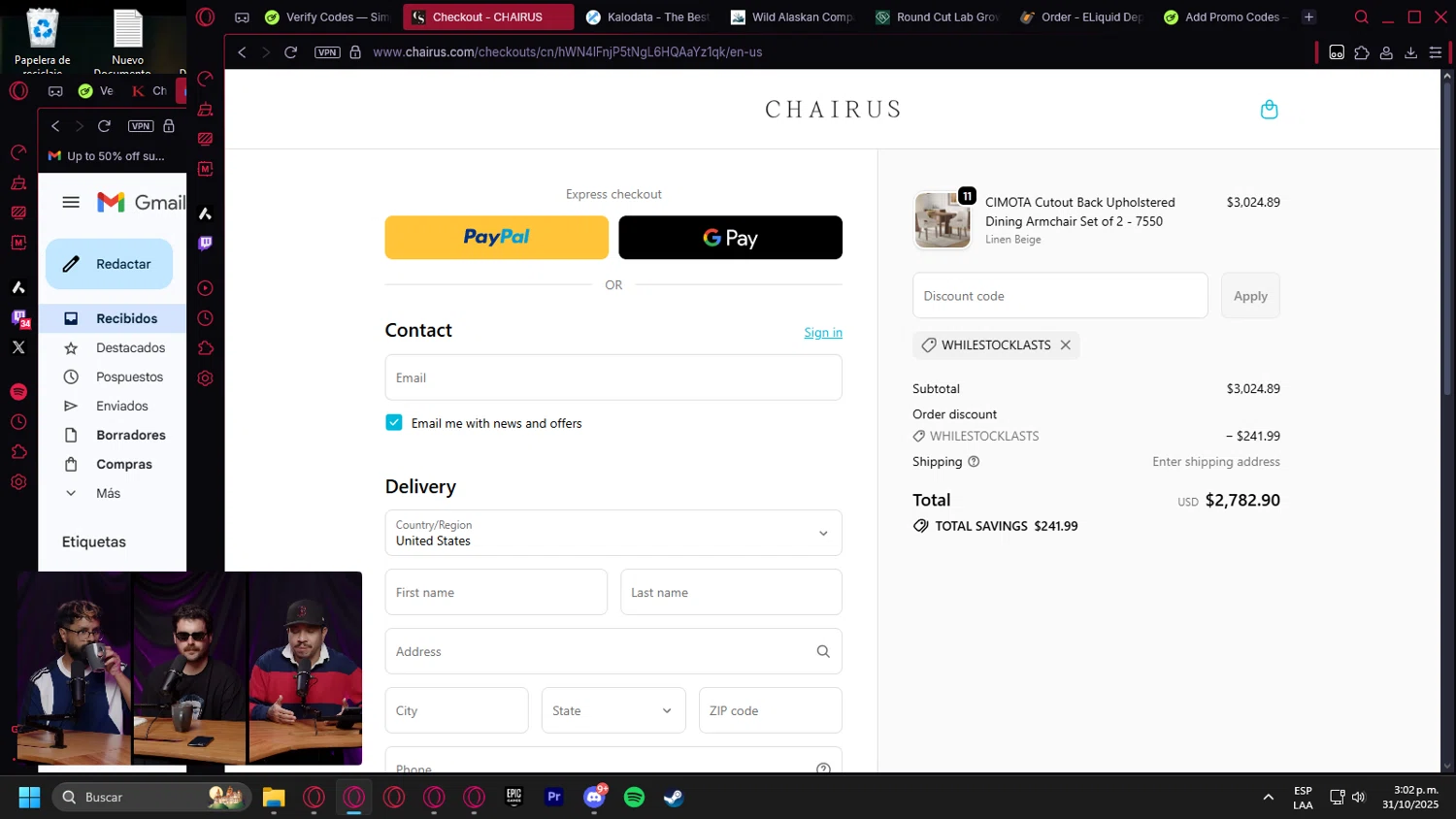Open Player icon in checkout window sidebar

(205, 288)
